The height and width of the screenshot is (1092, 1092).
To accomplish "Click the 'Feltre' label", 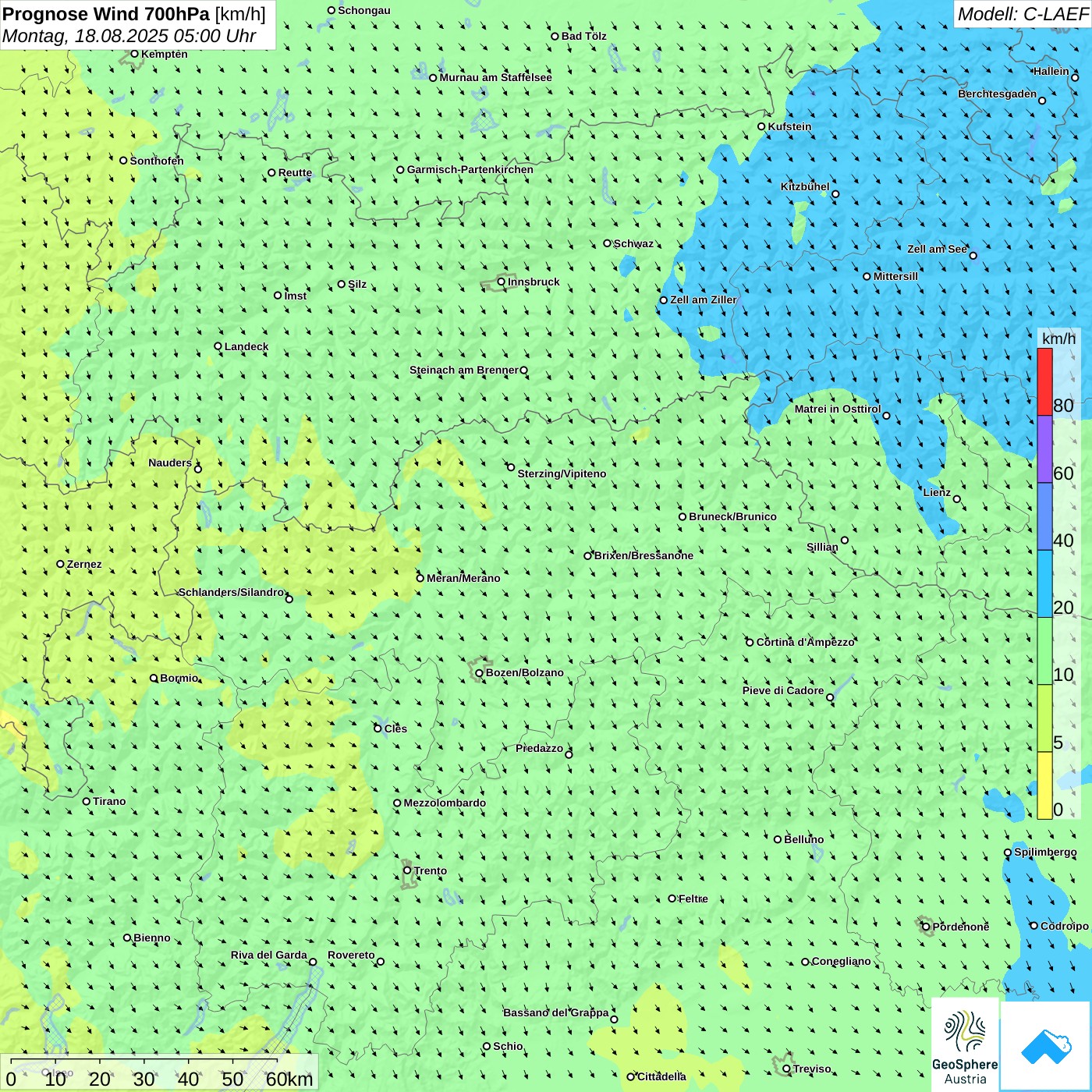I will click(693, 899).
